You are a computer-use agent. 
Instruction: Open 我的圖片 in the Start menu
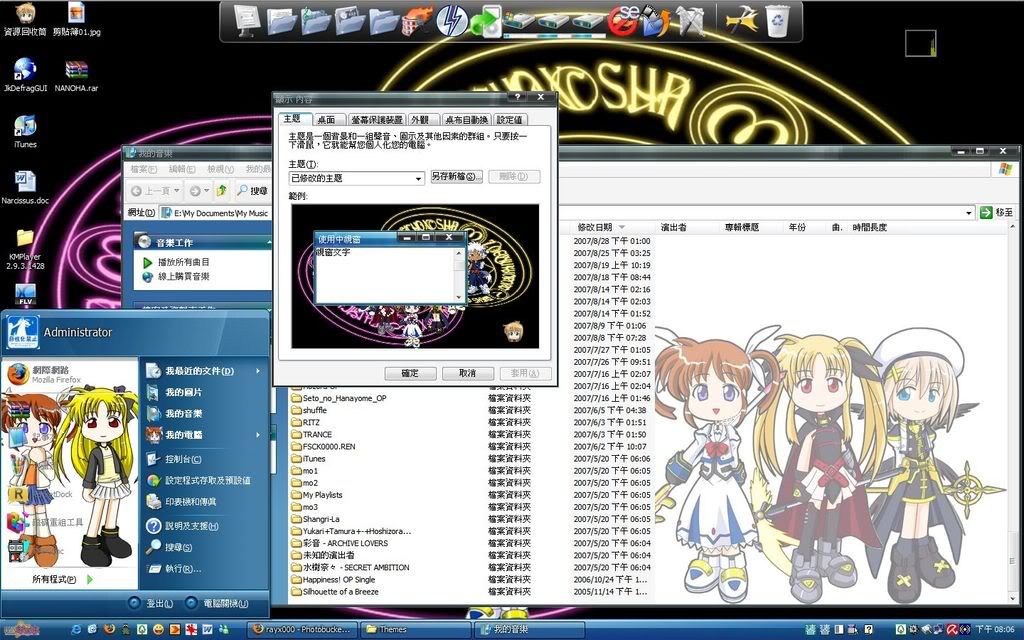click(x=183, y=392)
